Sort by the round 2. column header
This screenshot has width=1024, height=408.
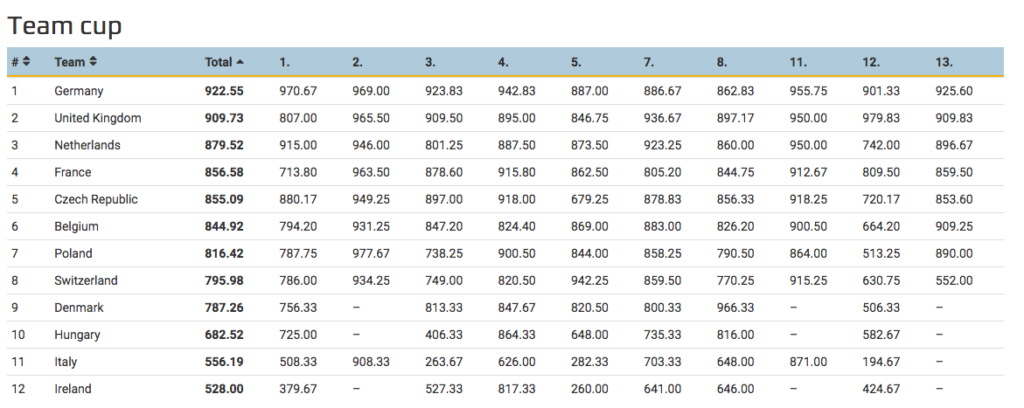tap(358, 62)
